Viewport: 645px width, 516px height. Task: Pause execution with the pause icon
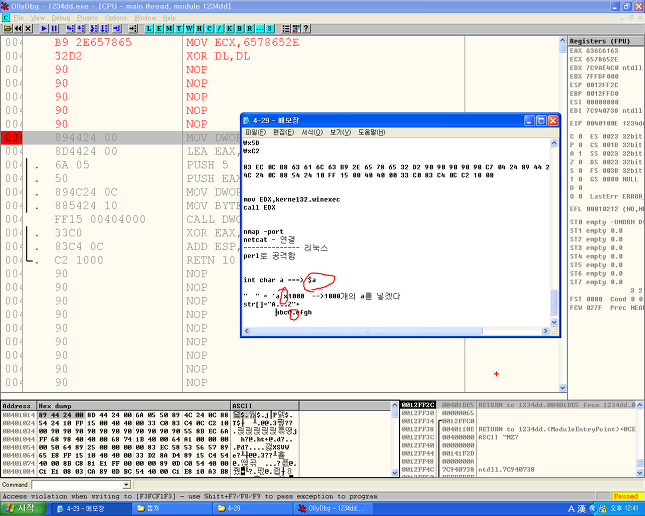pos(54,28)
